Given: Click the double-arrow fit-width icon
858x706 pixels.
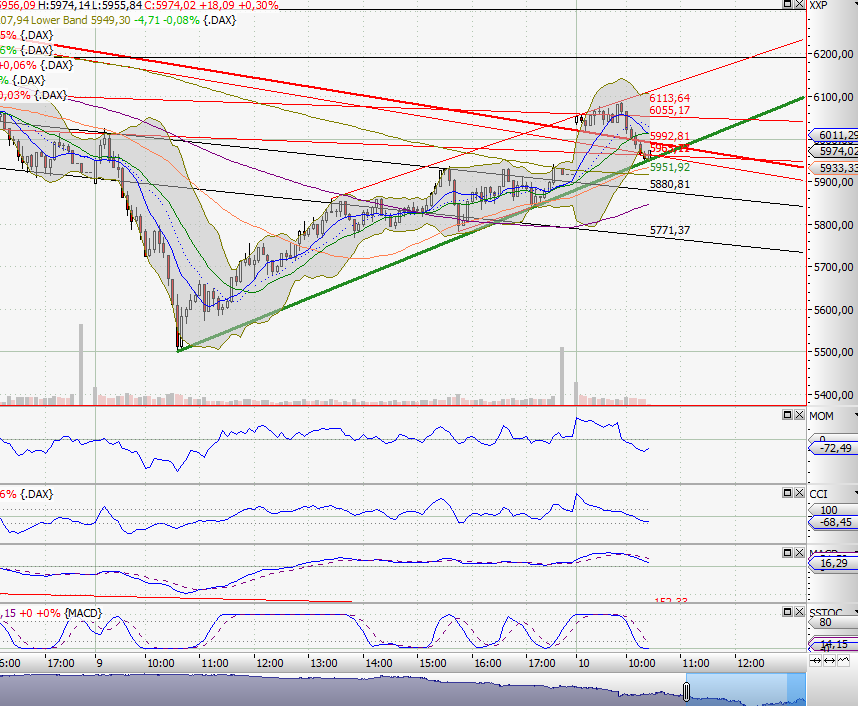Looking at the screenshot, I should tap(830, 661).
